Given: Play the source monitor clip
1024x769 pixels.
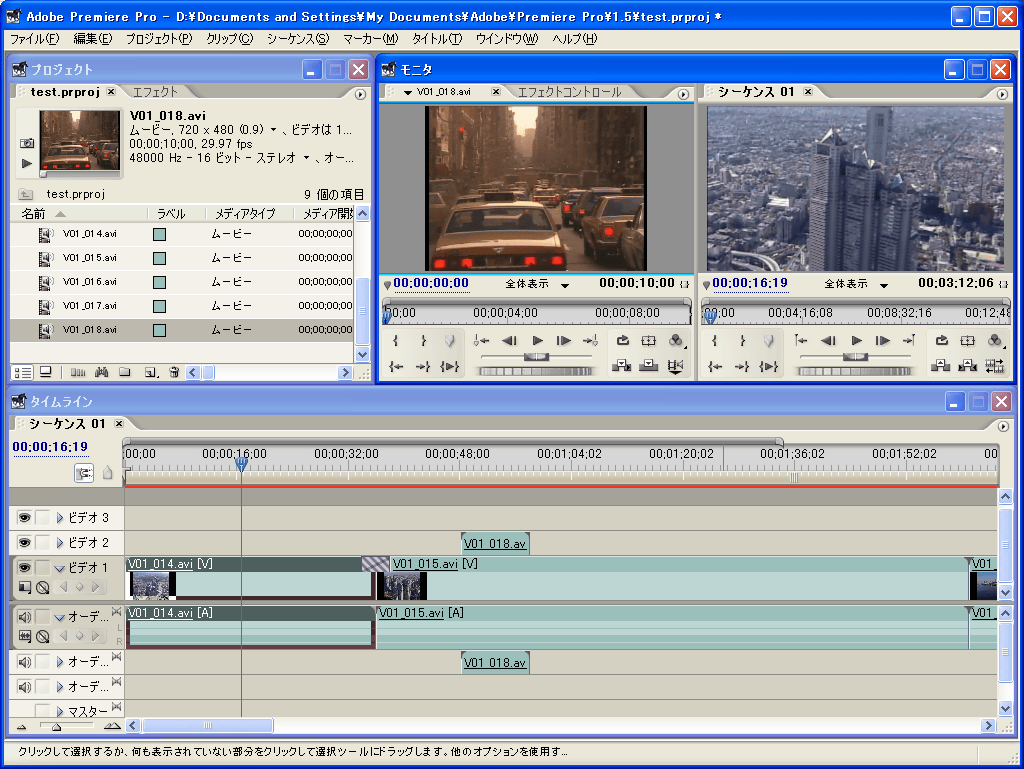Looking at the screenshot, I should (x=537, y=340).
